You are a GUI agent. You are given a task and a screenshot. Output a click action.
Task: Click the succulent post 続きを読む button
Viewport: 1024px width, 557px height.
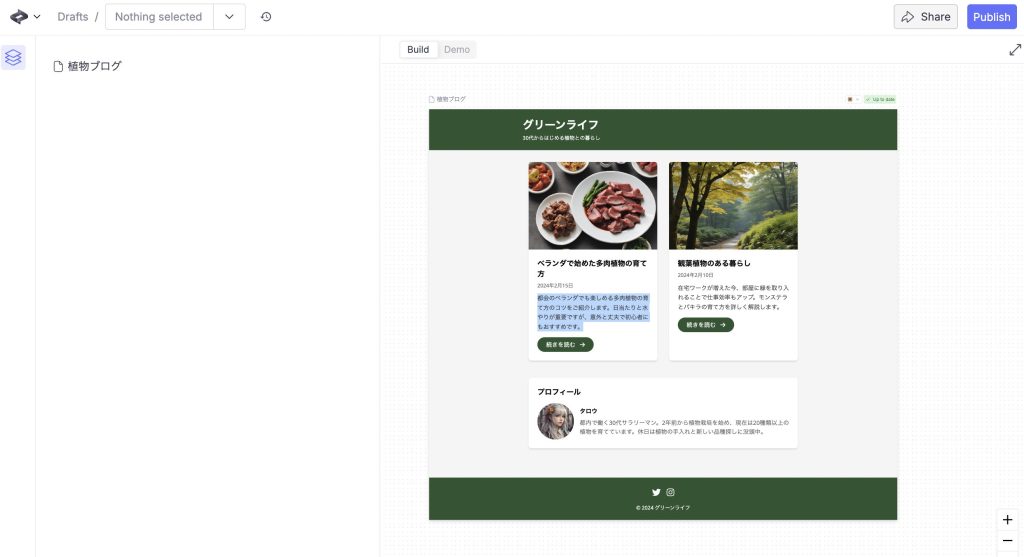coord(565,344)
